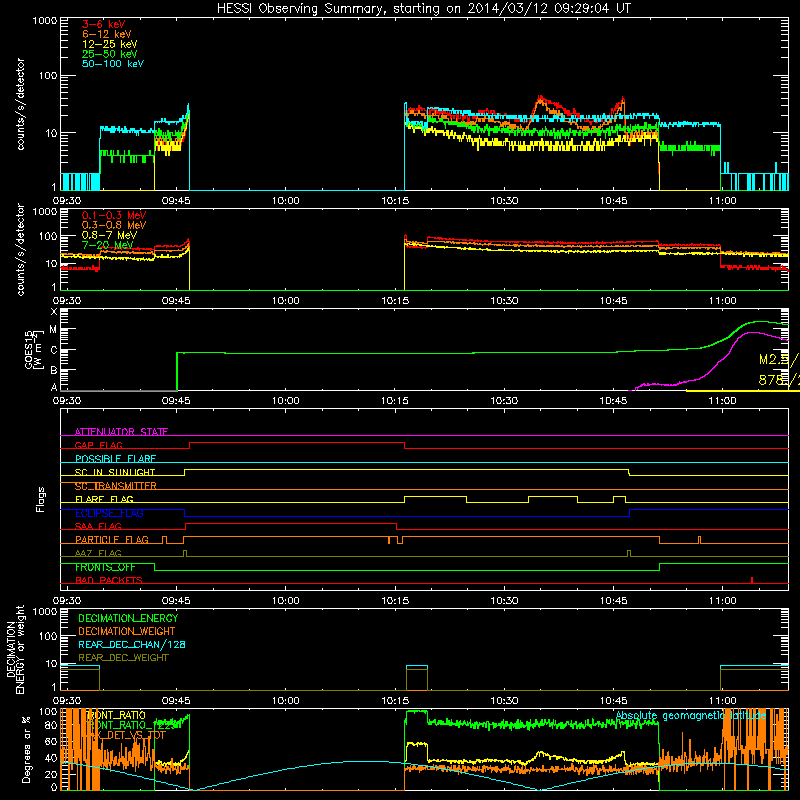The width and height of the screenshot is (800, 800).
Task: Click the 09:45 tick label below decimation panel
Action: 176,701
